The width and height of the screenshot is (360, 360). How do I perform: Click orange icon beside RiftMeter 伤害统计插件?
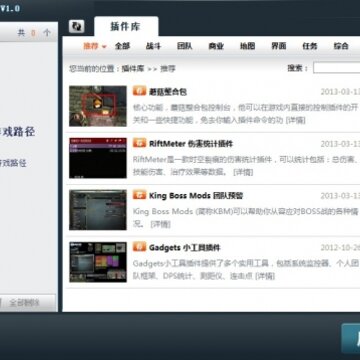tap(139, 142)
